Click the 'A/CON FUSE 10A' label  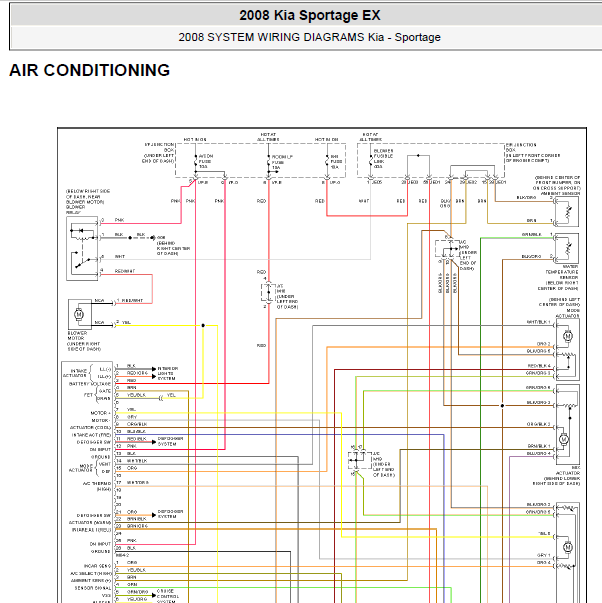coord(206,162)
